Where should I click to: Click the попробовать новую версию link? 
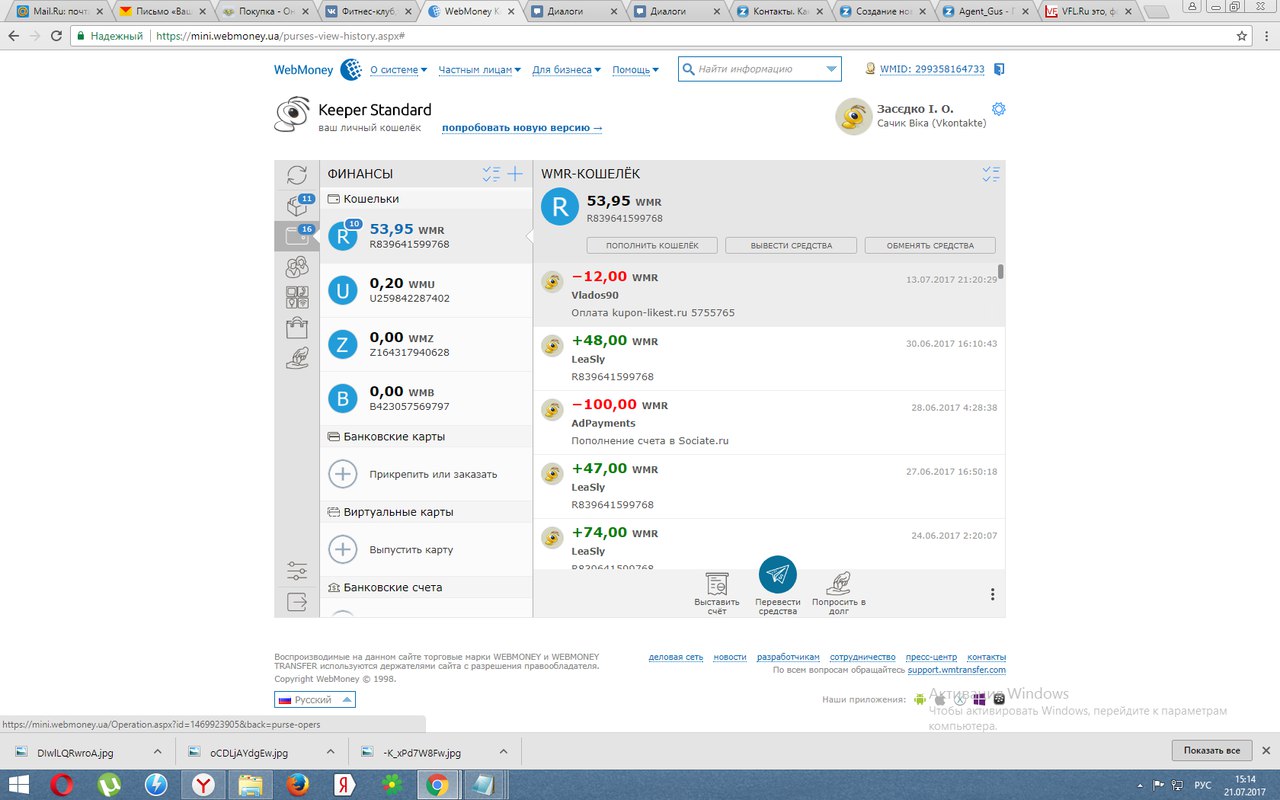(522, 128)
